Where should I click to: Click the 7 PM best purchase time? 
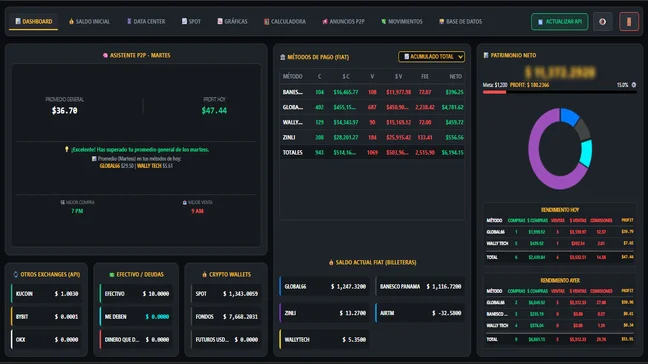click(x=77, y=211)
